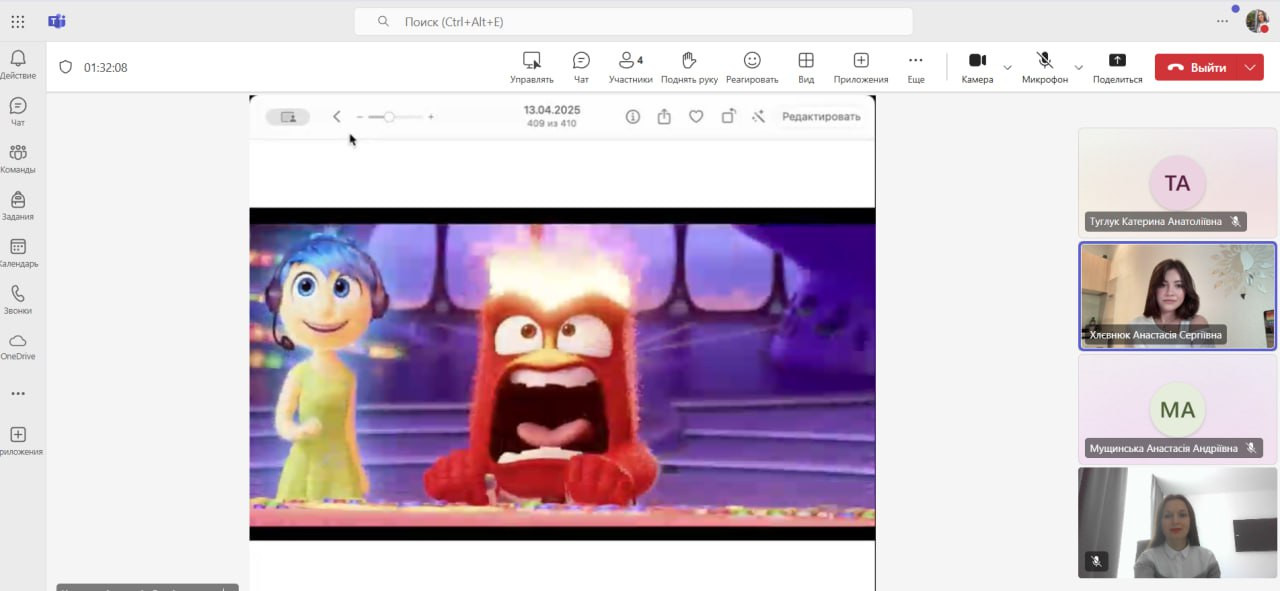This screenshot has height=591, width=1280.
Task: Share screen (Поделиться)
Action: pyautogui.click(x=1117, y=67)
